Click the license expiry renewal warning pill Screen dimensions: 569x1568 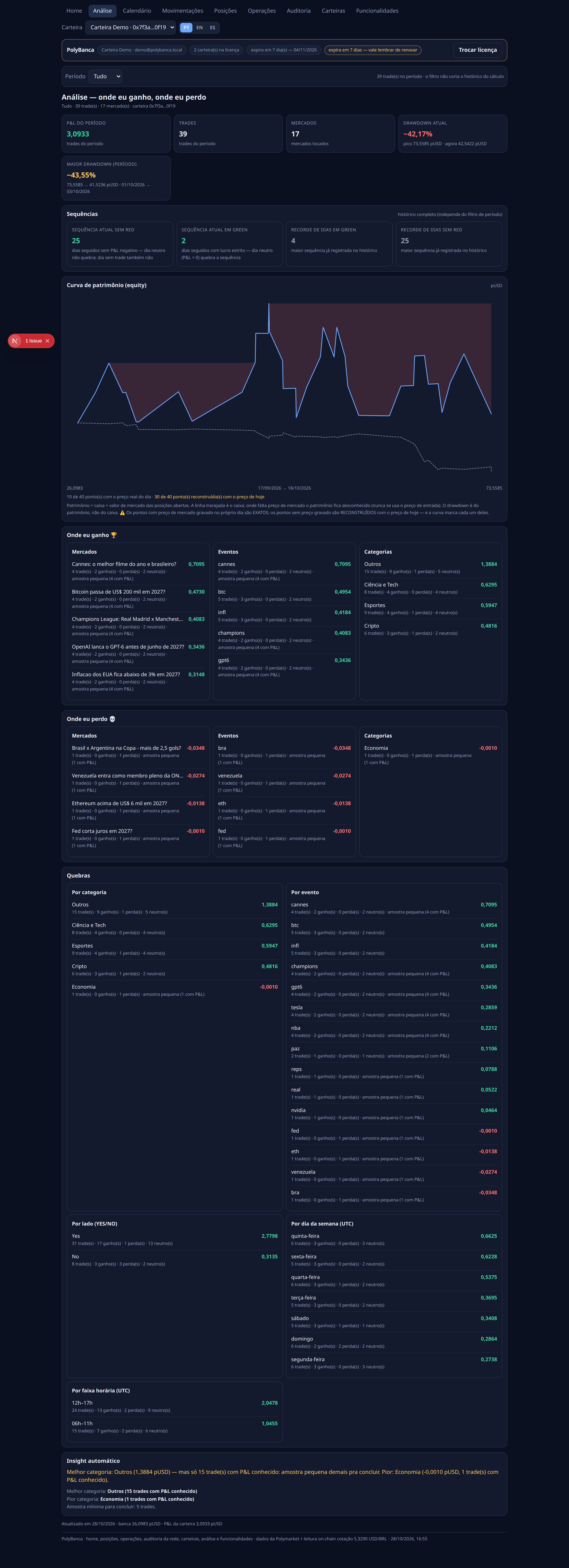(x=373, y=50)
